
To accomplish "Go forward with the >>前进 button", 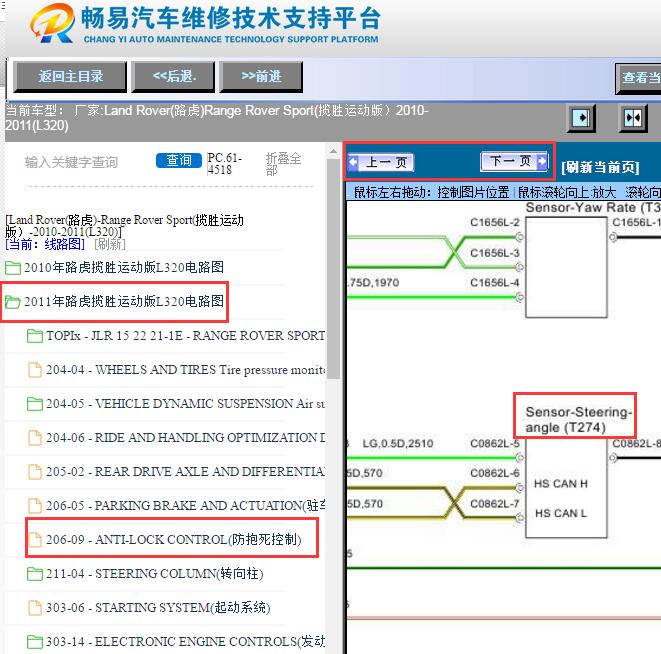I will [261, 76].
